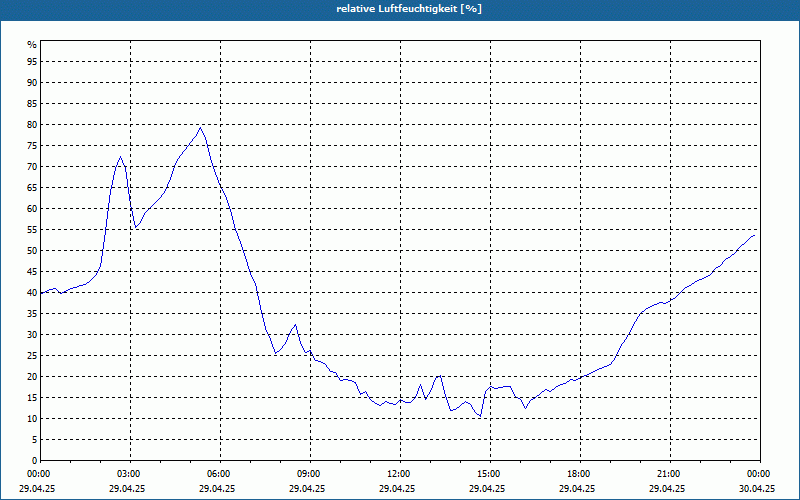Click the '%' unit label on the y-axis
800x500 pixels.
point(32,45)
